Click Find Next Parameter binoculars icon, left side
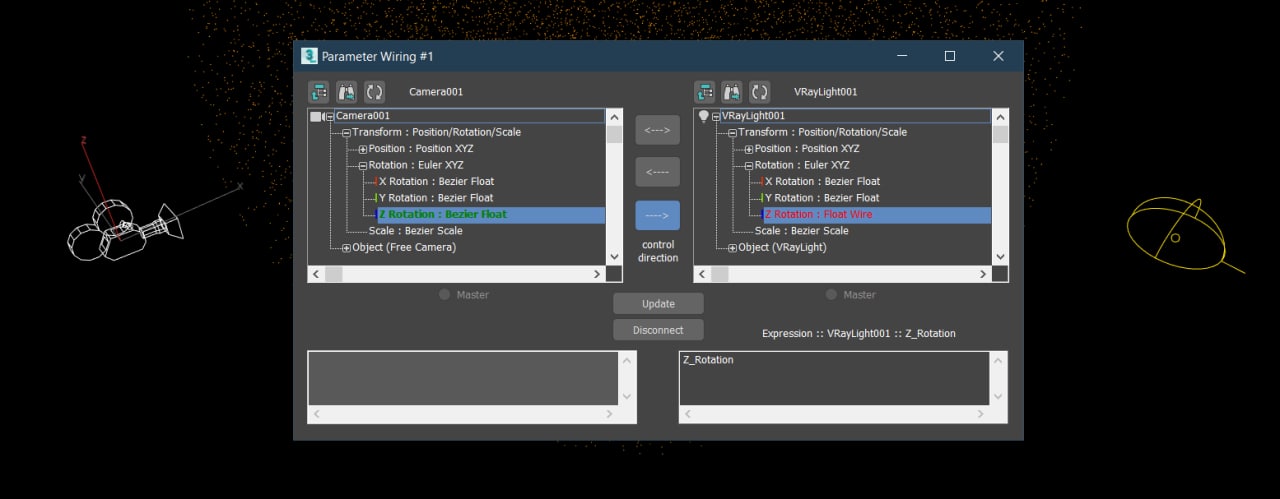 tap(346, 92)
